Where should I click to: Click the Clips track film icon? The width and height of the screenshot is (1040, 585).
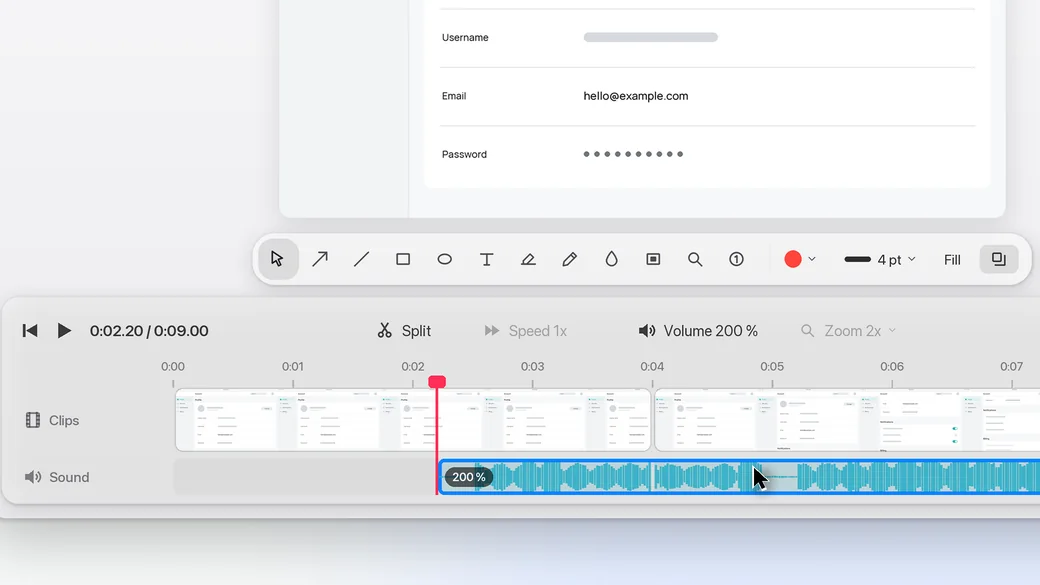click(32, 420)
